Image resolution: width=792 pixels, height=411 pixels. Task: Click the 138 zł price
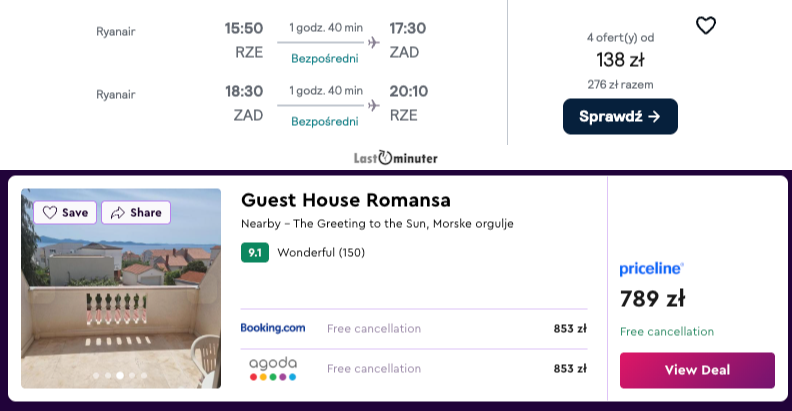tap(620, 60)
